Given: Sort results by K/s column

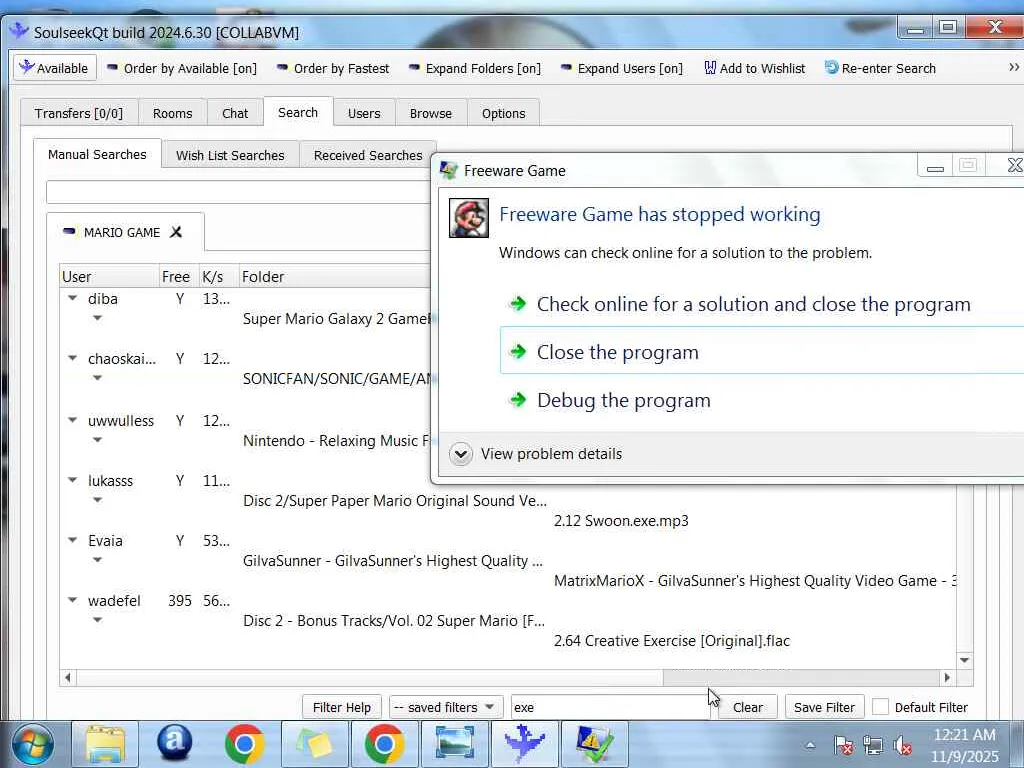Looking at the screenshot, I should pos(219,276).
